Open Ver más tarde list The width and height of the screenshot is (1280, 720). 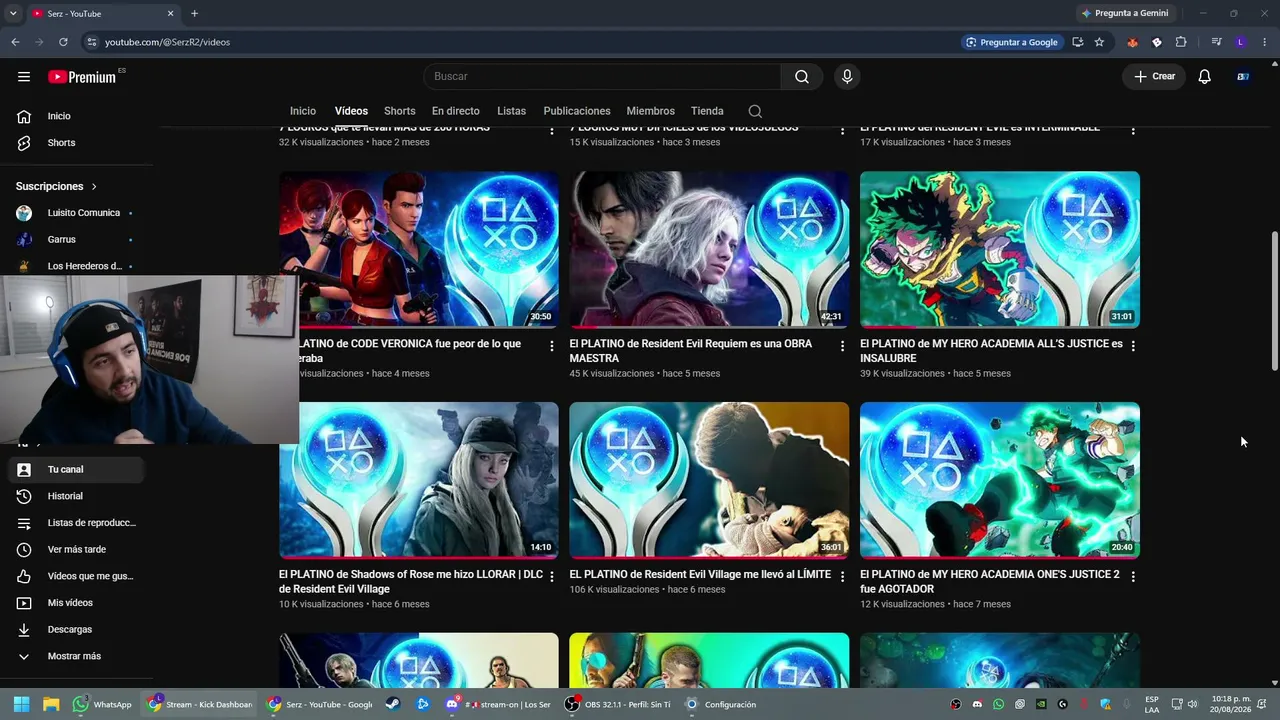(x=75, y=549)
